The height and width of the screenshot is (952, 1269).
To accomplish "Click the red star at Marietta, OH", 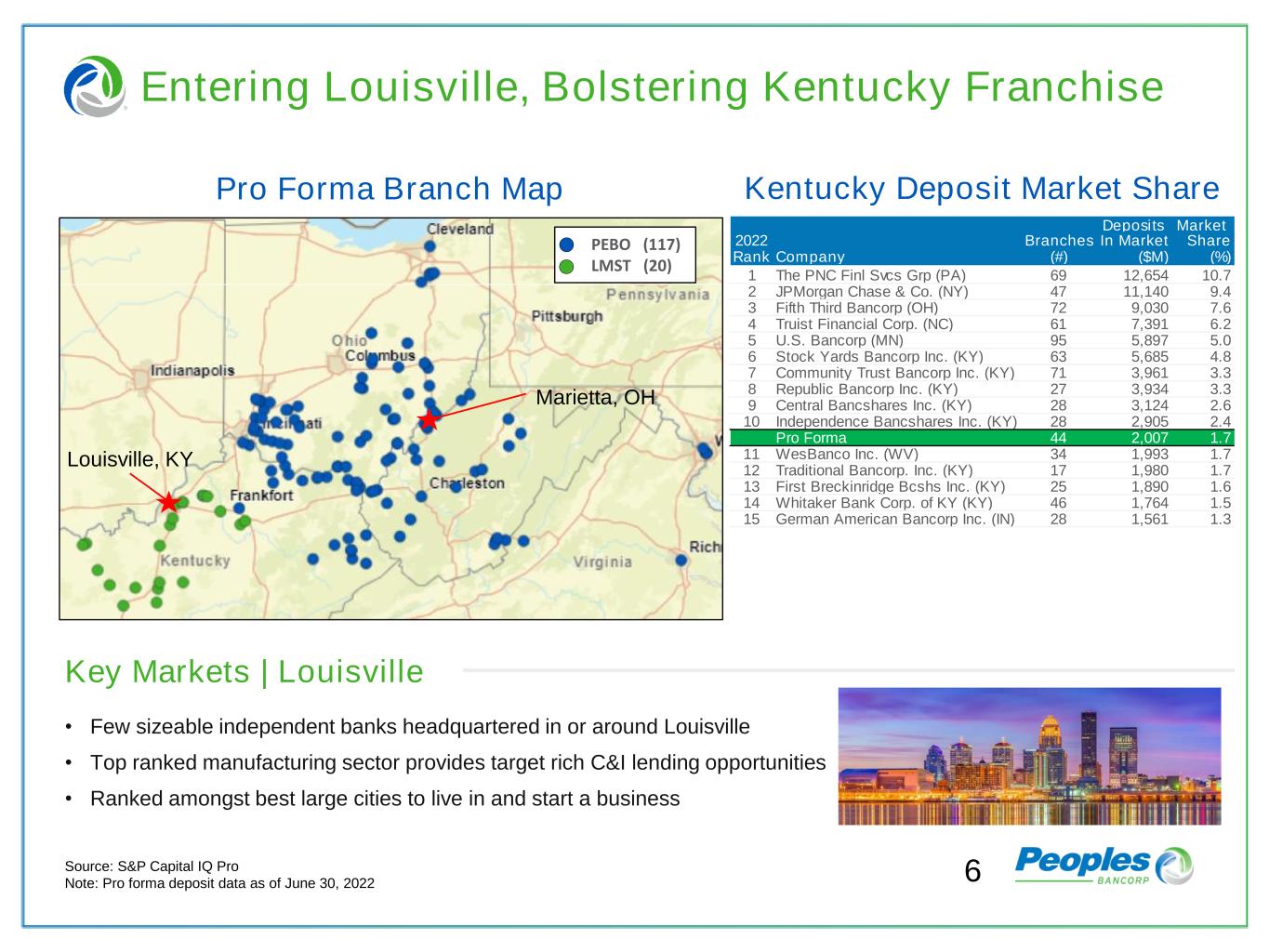I will pos(428,420).
